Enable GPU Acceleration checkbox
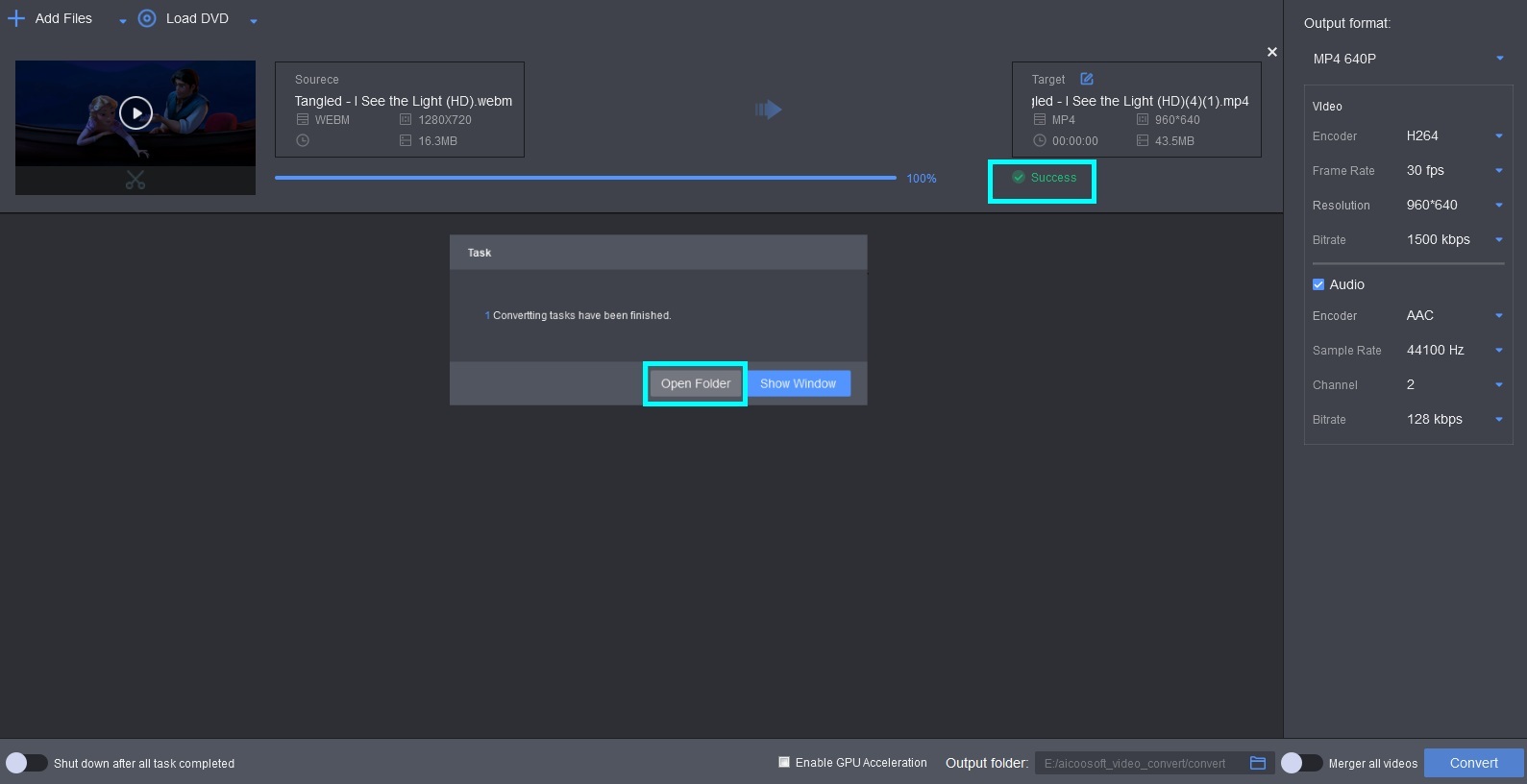This screenshot has height=784, width=1527. pos(784,762)
